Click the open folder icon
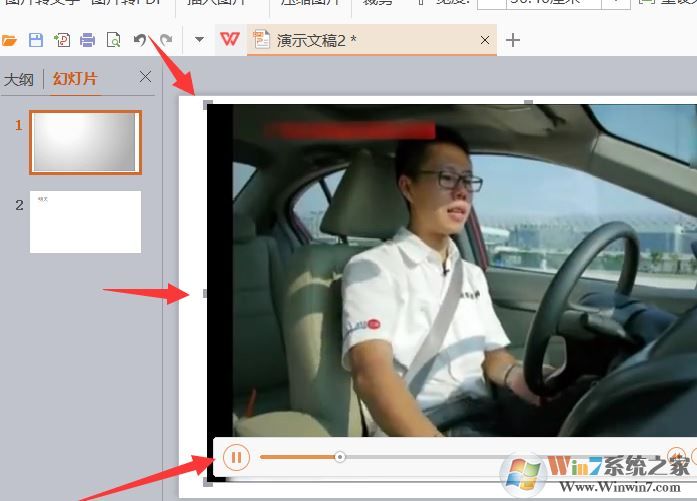Image resolution: width=697 pixels, height=501 pixels. 10,40
